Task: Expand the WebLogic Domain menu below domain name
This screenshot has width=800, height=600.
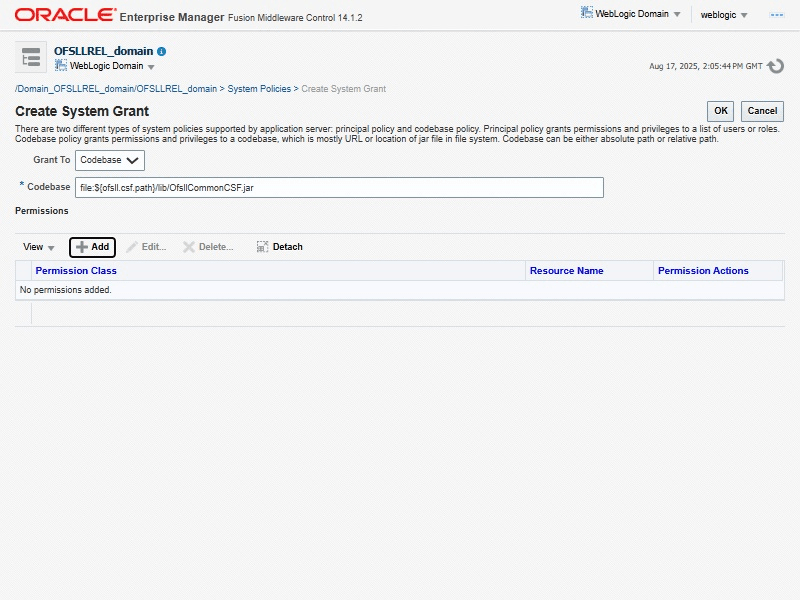Action: click(112, 66)
